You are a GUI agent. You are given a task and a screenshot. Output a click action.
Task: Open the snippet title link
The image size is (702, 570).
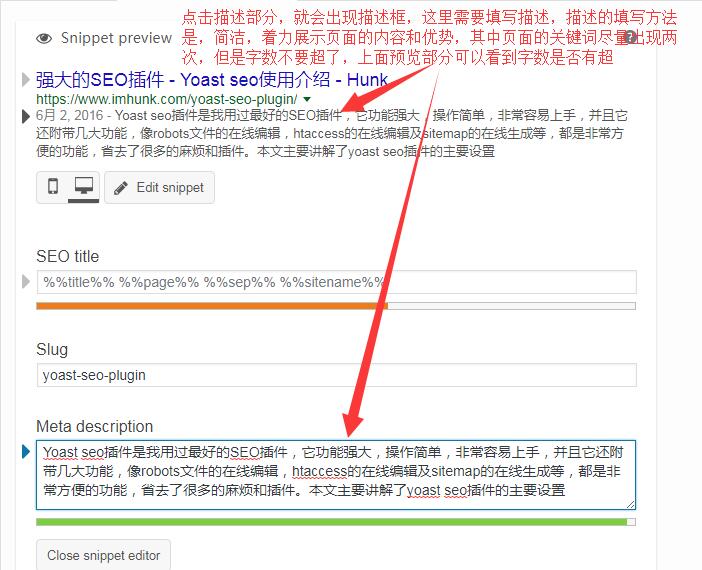click(211, 80)
